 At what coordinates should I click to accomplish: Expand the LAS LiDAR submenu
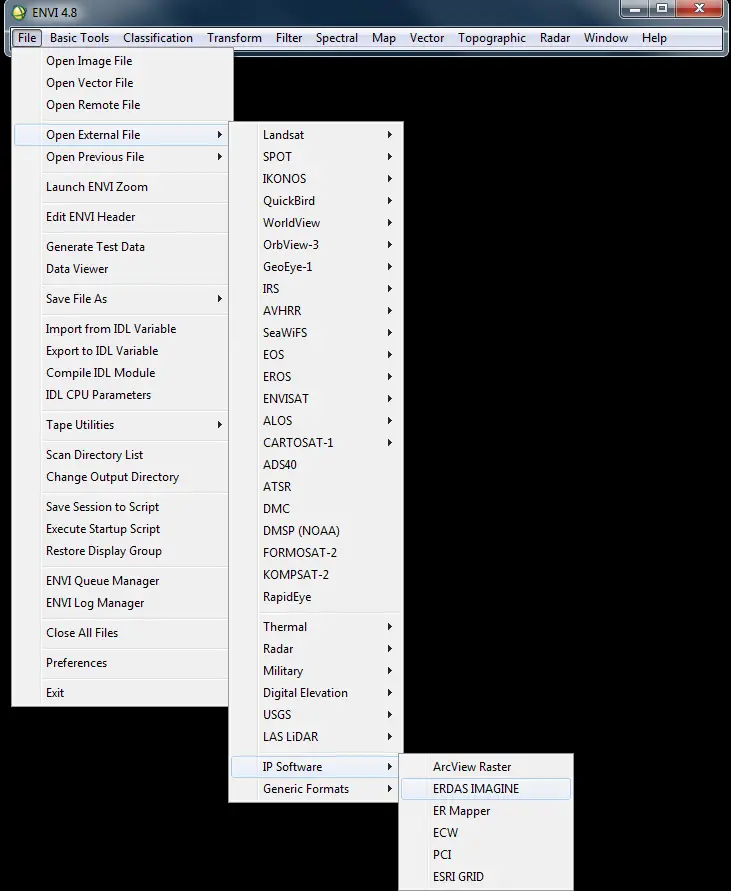click(x=316, y=737)
